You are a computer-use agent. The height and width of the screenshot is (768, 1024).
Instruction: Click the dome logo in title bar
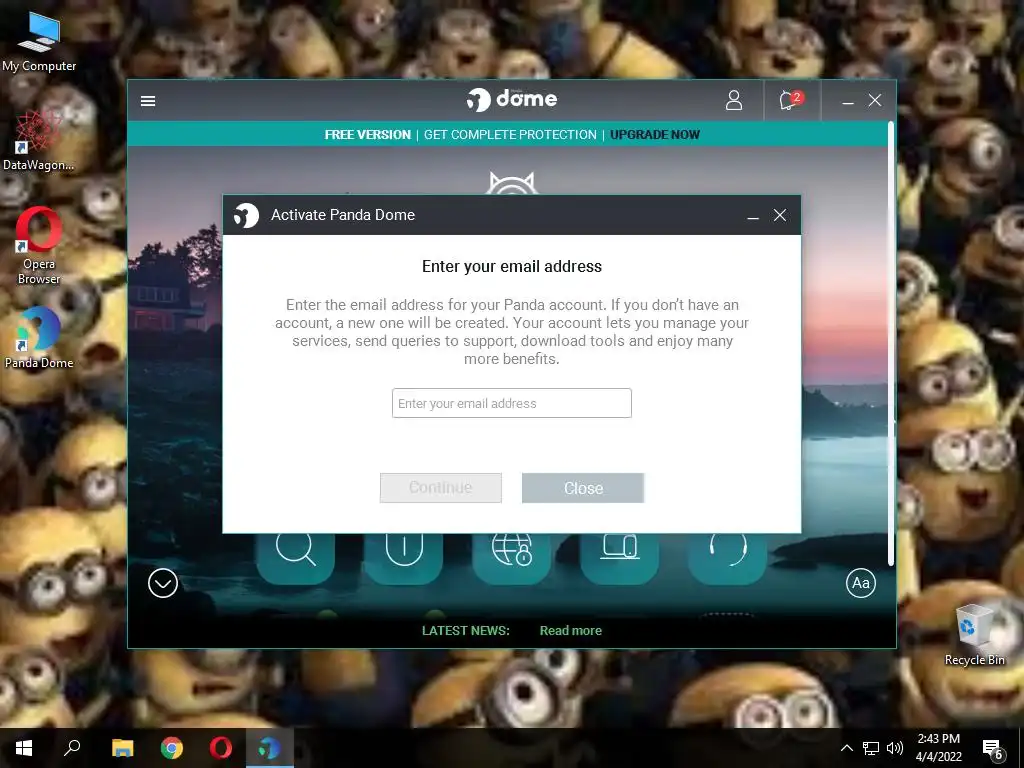click(x=512, y=99)
